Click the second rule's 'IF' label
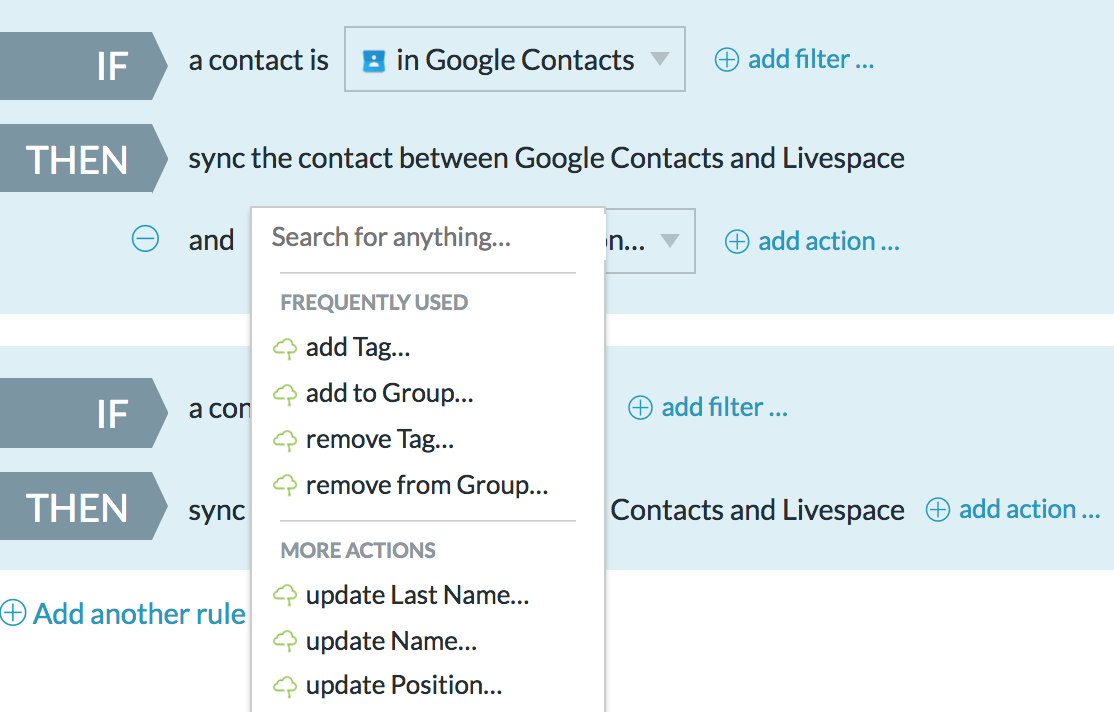Viewport: 1114px width, 712px height. click(112, 414)
